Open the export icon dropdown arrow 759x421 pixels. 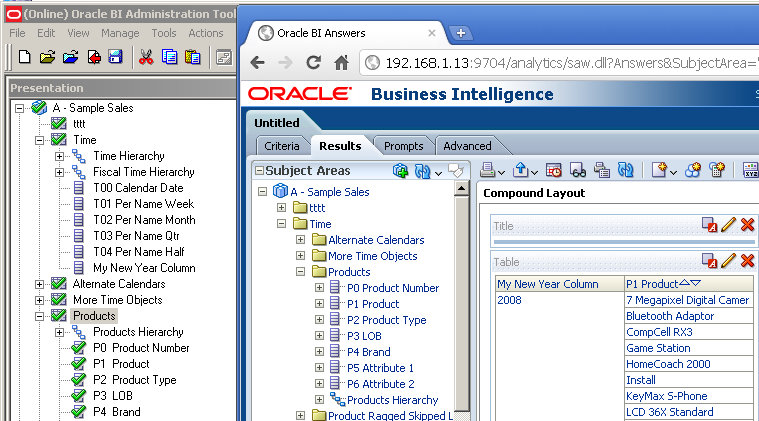point(534,173)
